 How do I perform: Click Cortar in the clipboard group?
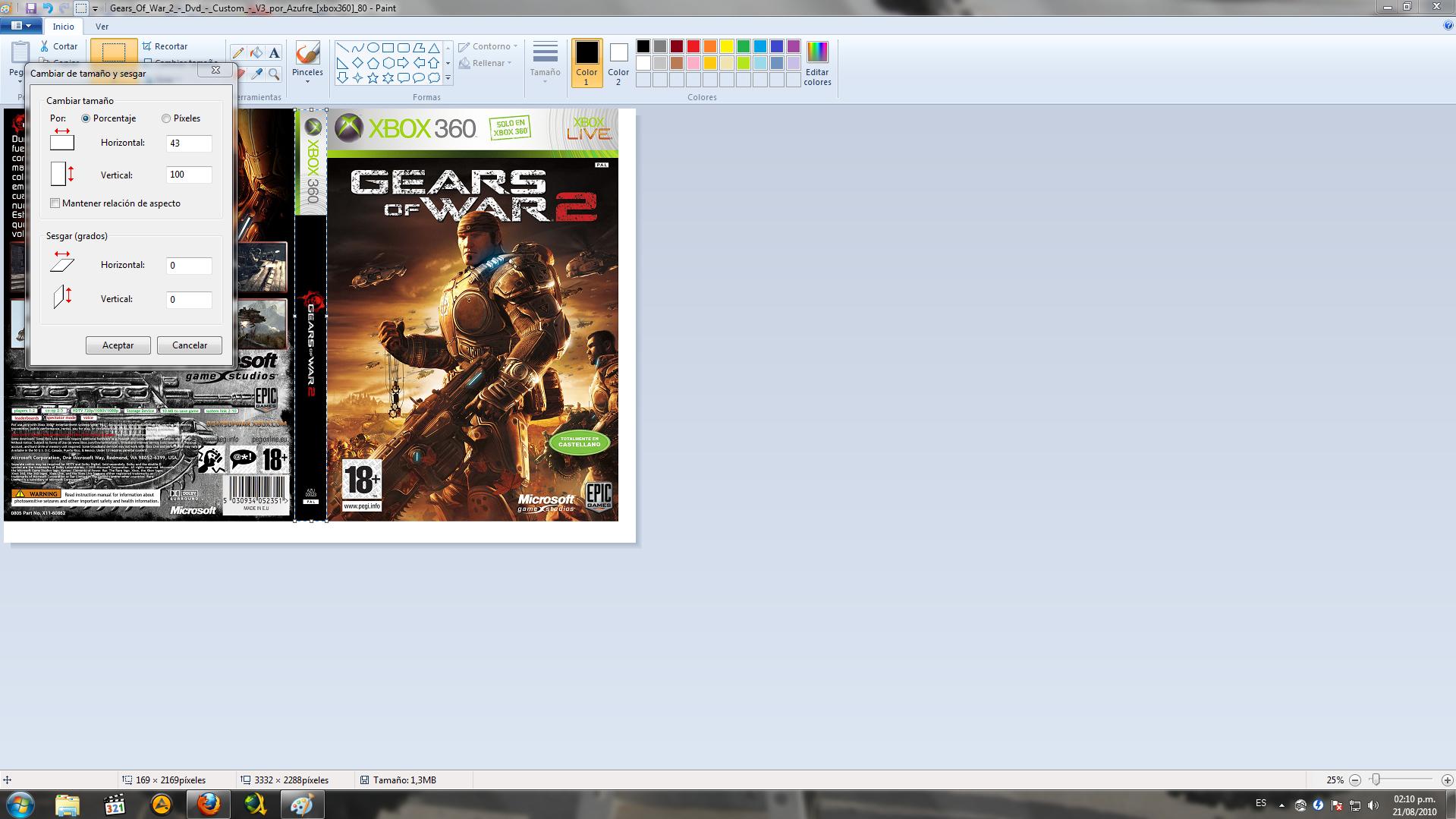[x=58, y=46]
